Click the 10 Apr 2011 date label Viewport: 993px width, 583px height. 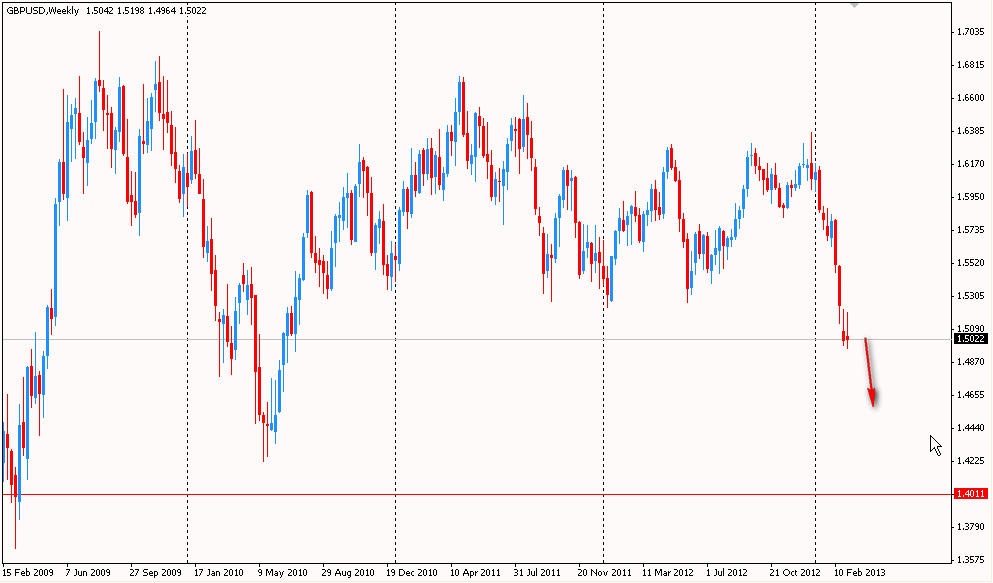point(475,573)
